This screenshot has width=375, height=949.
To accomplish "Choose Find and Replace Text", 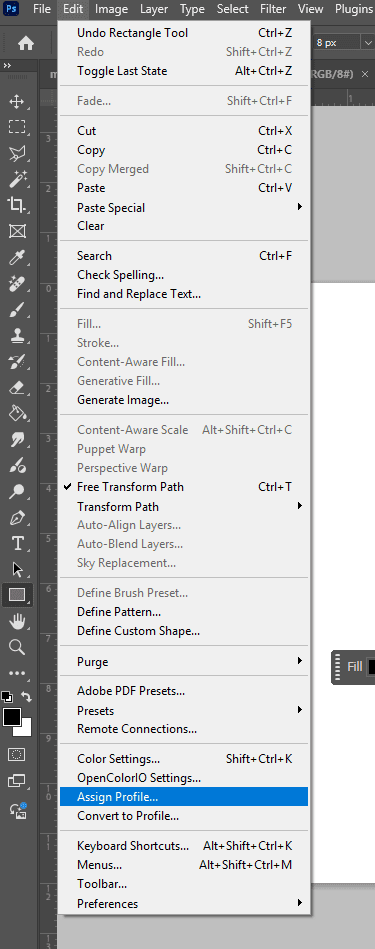I will point(184,294).
